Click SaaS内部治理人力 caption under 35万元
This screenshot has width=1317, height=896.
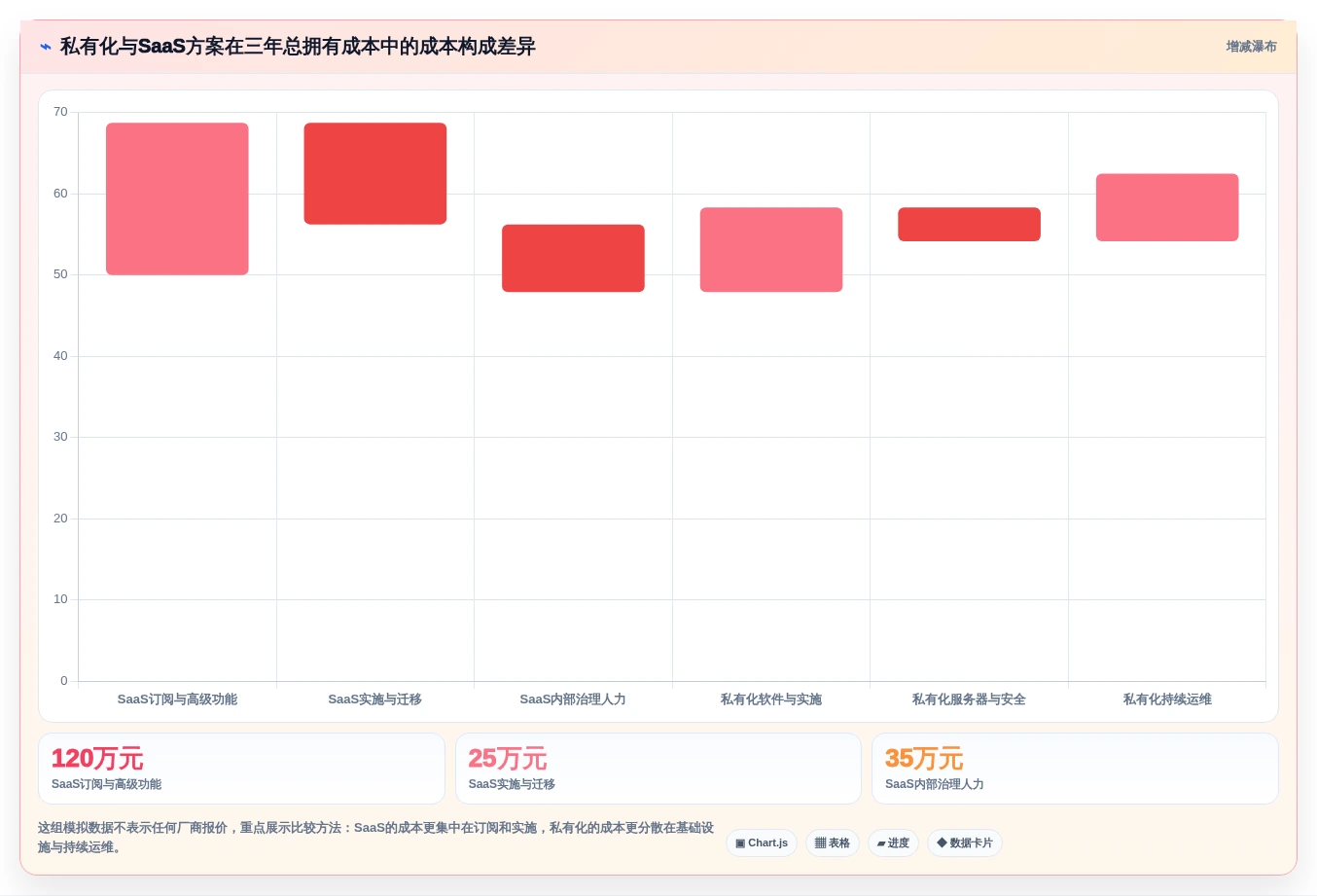click(x=934, y=784)
